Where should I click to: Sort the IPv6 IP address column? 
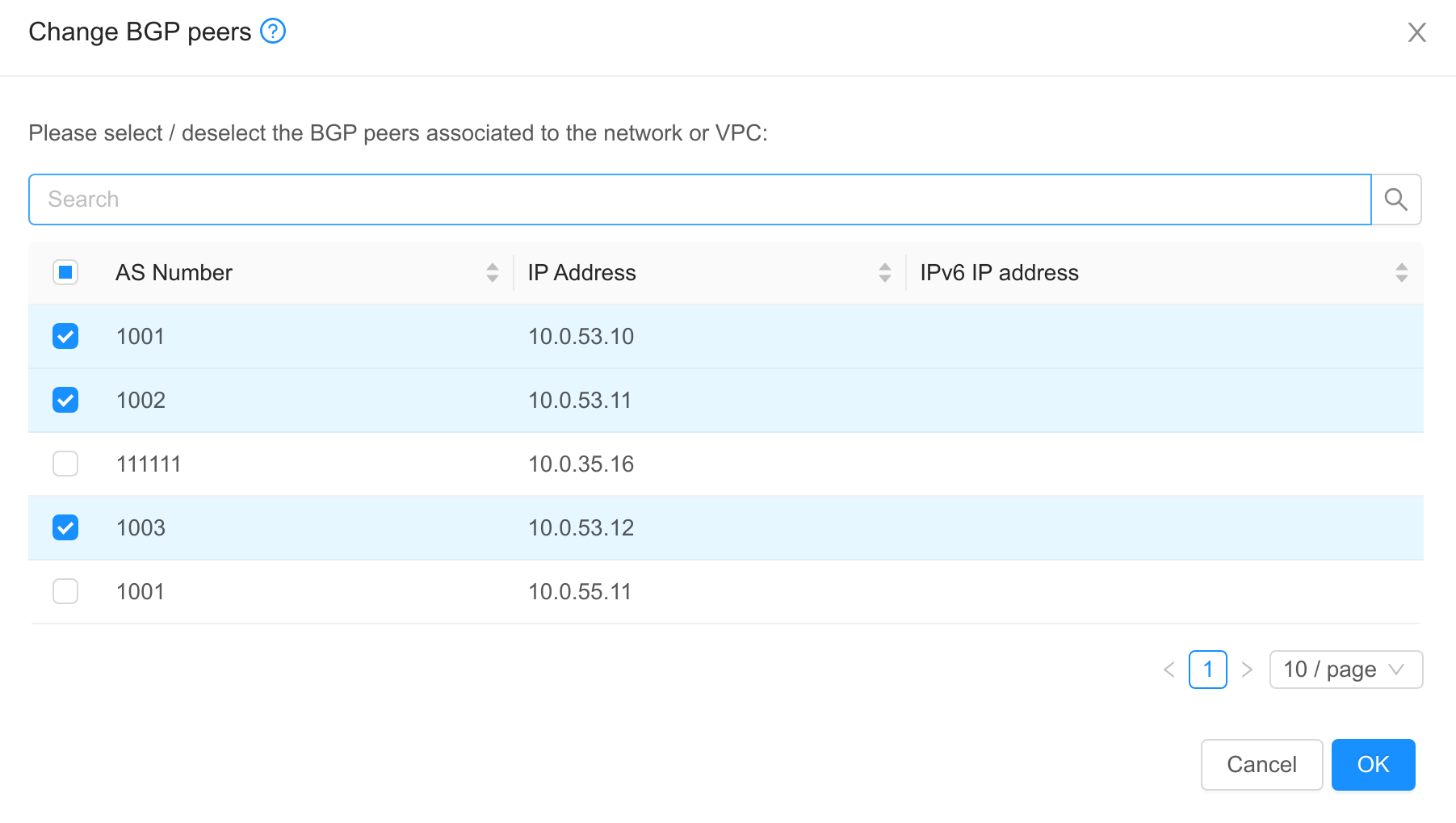click(x=1402, y=273)
